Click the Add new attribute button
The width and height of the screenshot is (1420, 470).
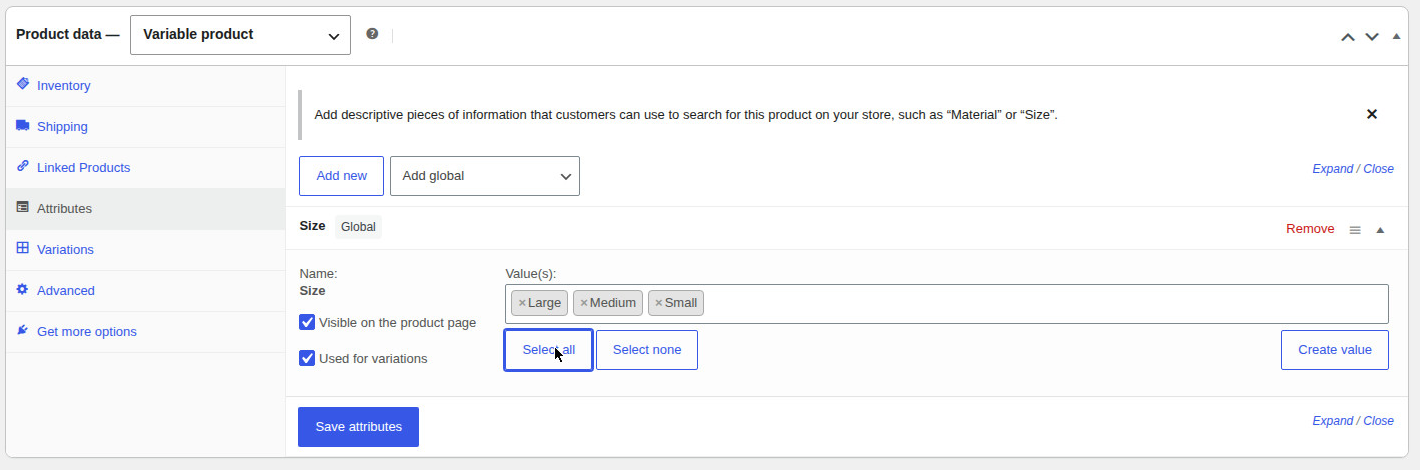point(341,176)
